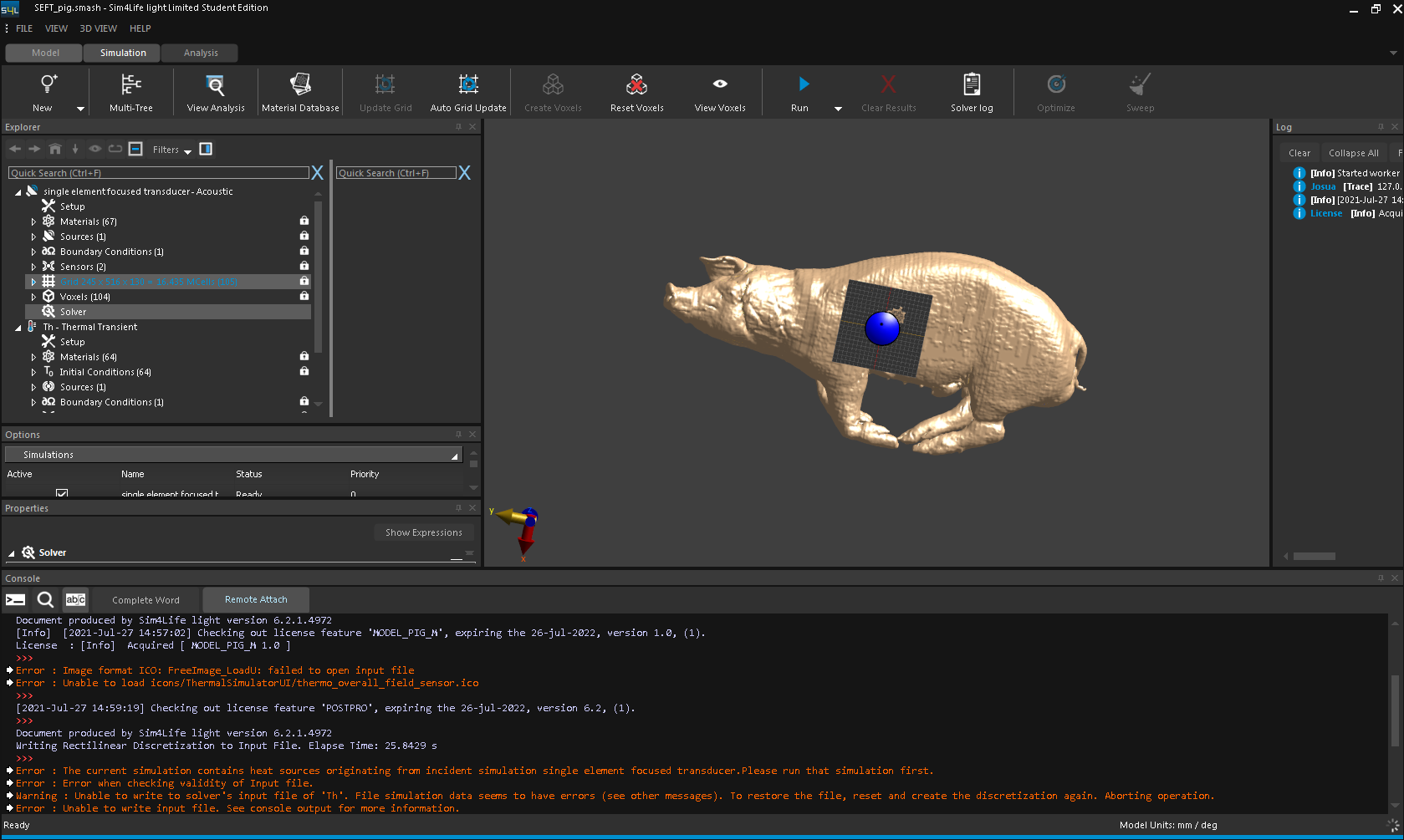The image size is (1404, 840).
Task: Toggle the Explorer eye visibility icon
Action: 95,149
